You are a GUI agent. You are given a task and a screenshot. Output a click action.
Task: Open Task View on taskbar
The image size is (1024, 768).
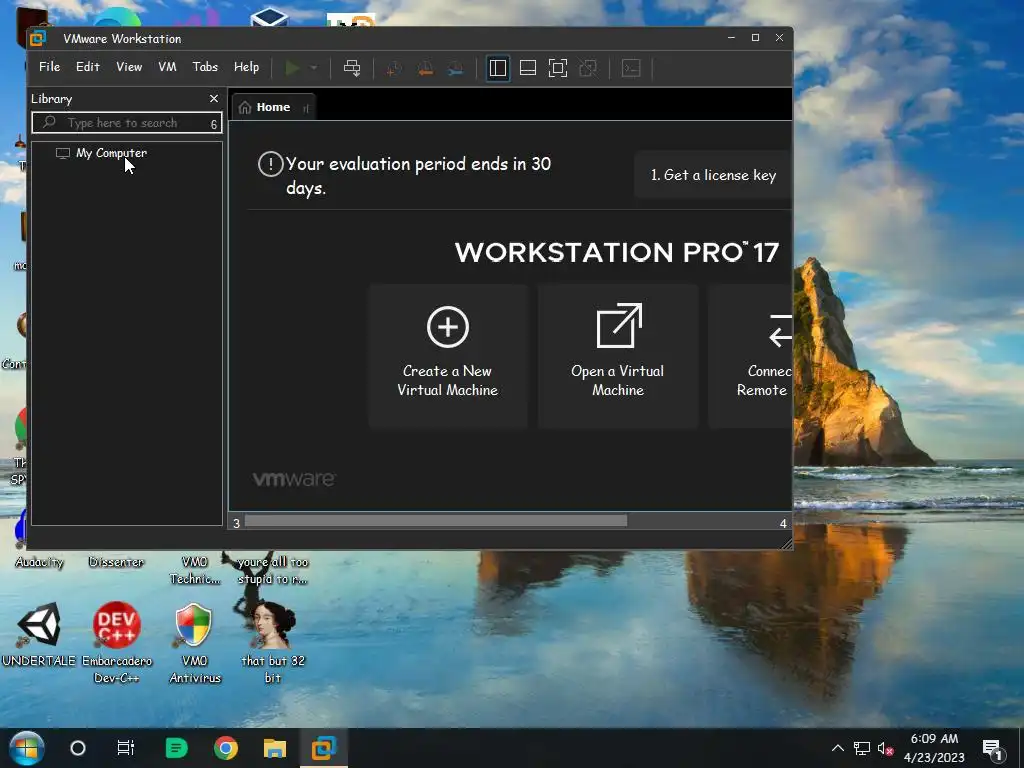(x=125, y=748)
